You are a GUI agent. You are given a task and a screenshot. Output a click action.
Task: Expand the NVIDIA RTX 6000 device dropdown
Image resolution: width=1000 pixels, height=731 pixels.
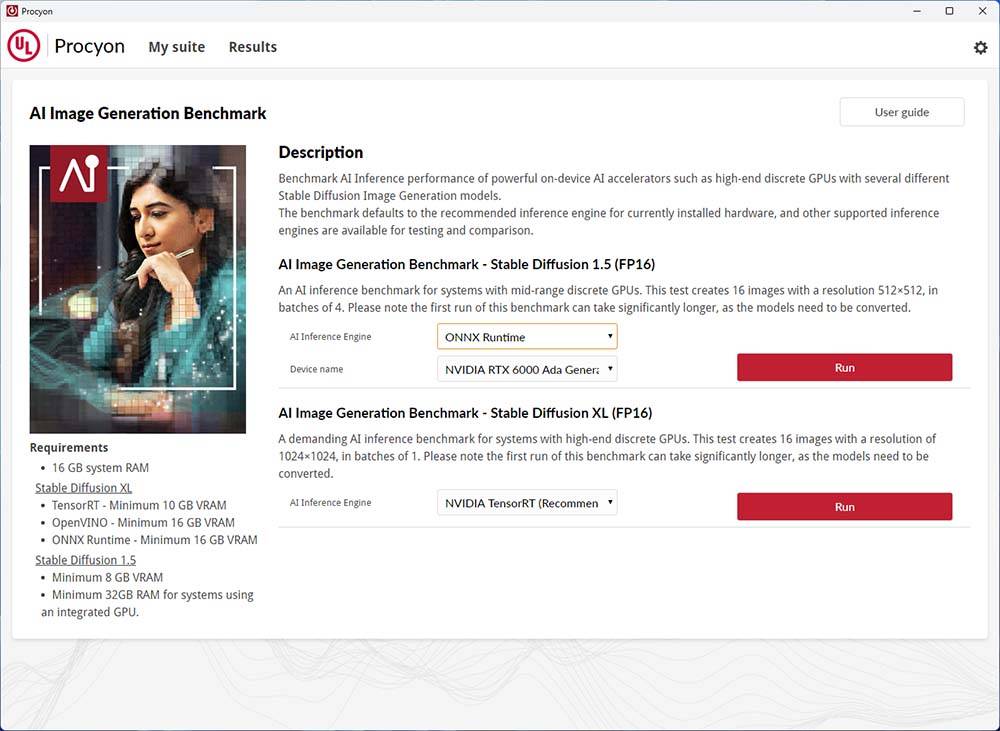pyautogui.click(x=527, y=369)
